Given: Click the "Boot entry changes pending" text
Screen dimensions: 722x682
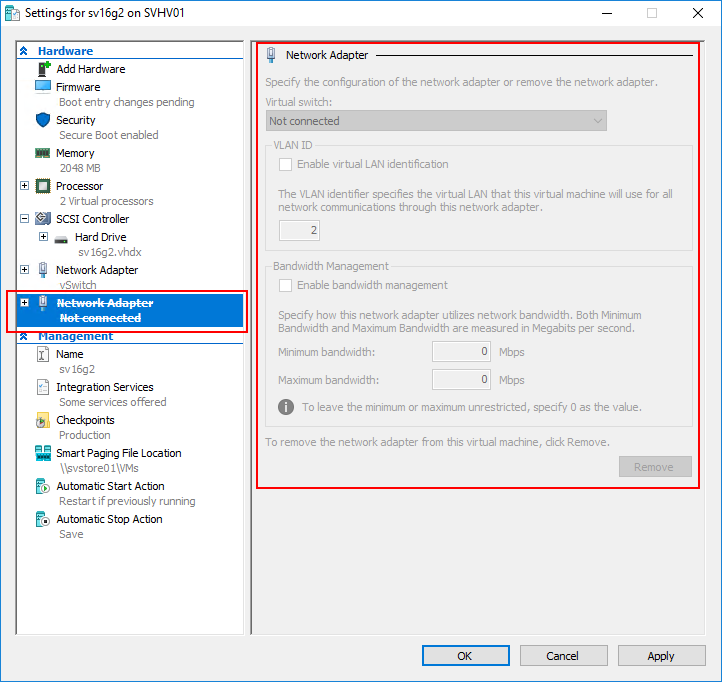Looking at the screenshot, I should tap(127, 102).
